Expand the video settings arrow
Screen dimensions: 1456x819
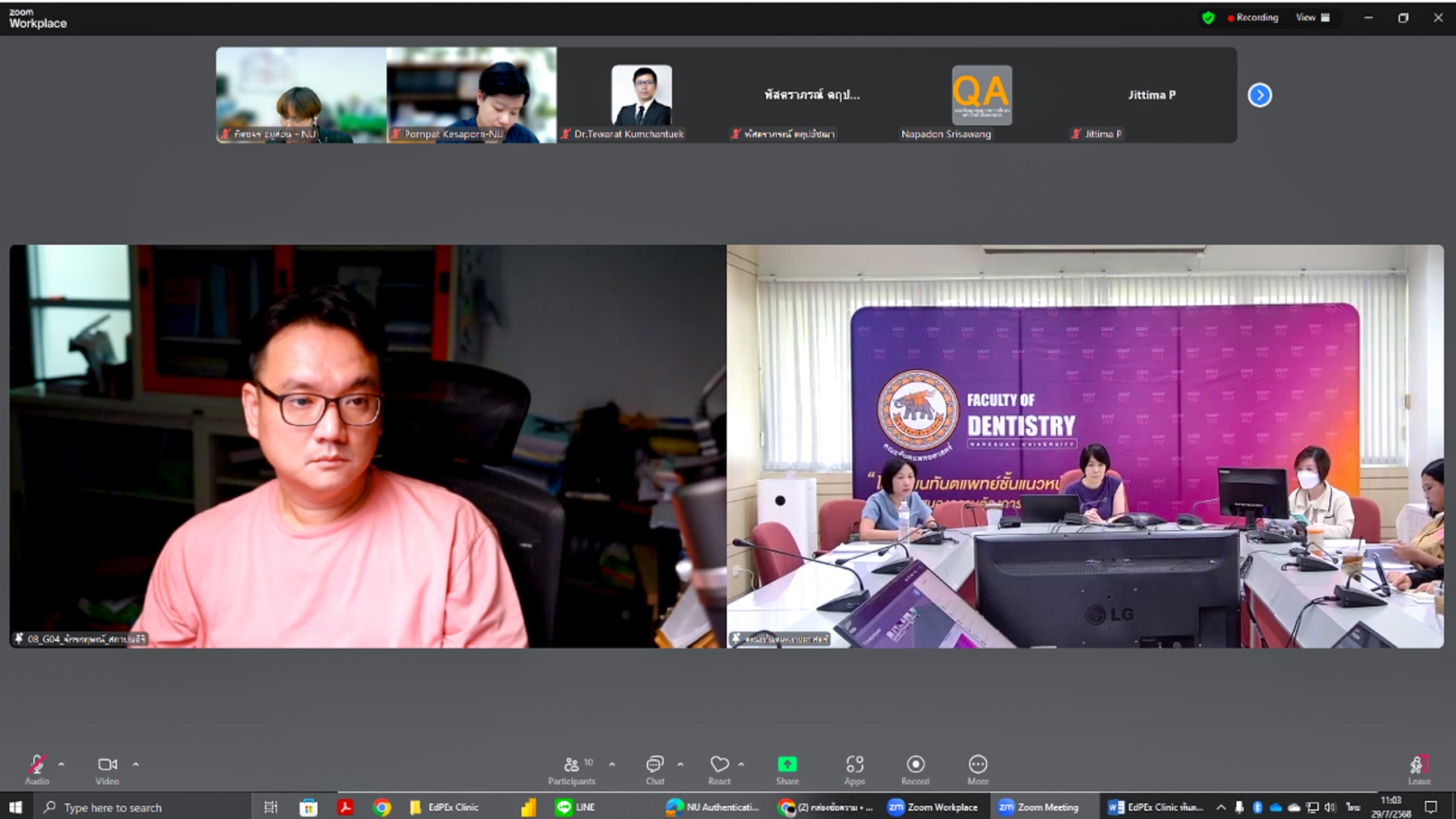(x=136, y=764)
